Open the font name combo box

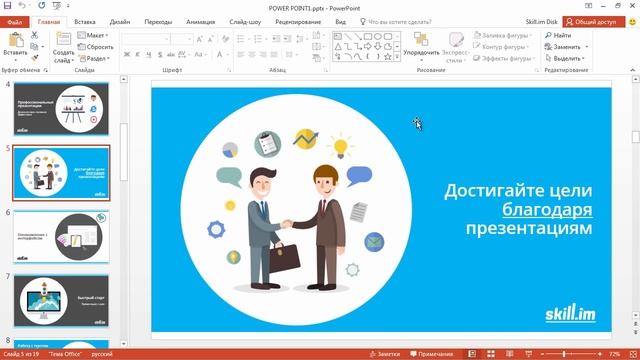[146, 39]
